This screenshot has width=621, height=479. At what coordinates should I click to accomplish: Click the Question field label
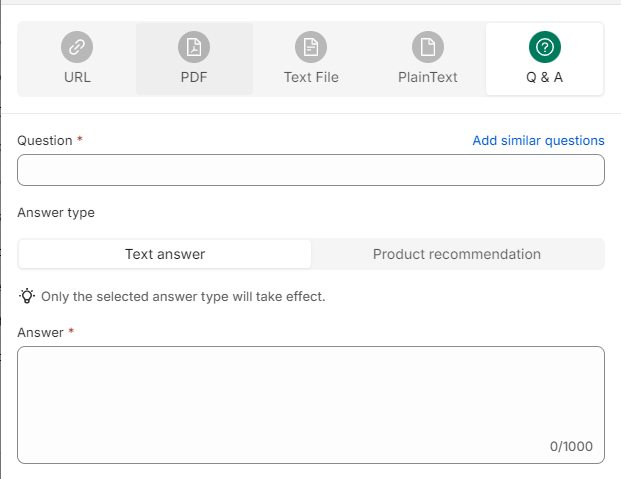[x=45, y=141]
